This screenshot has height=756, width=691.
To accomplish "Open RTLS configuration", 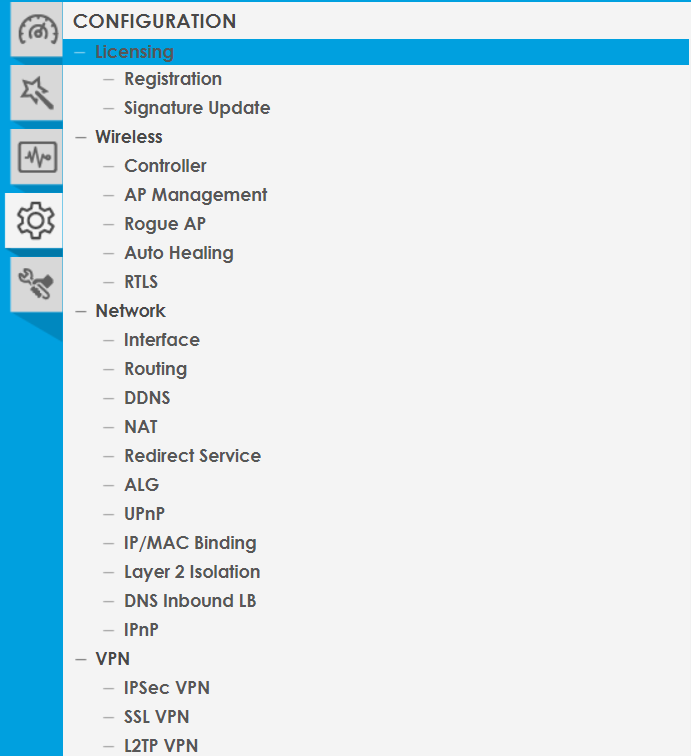I will coord(141,282).
